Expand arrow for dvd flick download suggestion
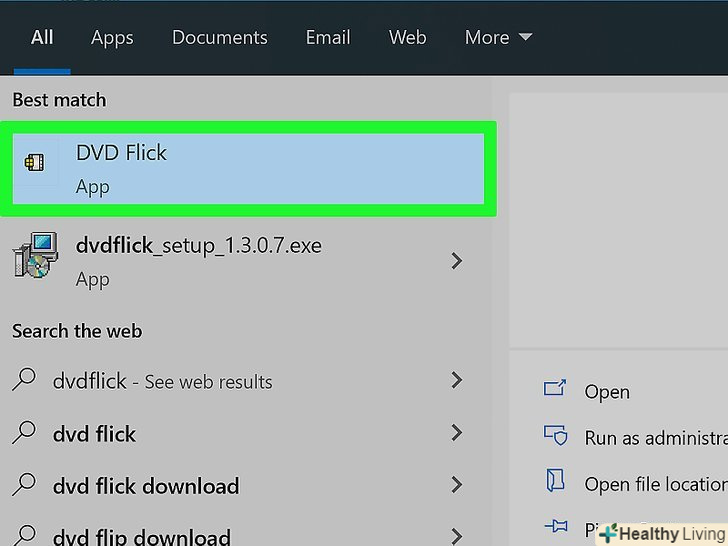This screenshot has height=546, width=728. click(457, 486)
